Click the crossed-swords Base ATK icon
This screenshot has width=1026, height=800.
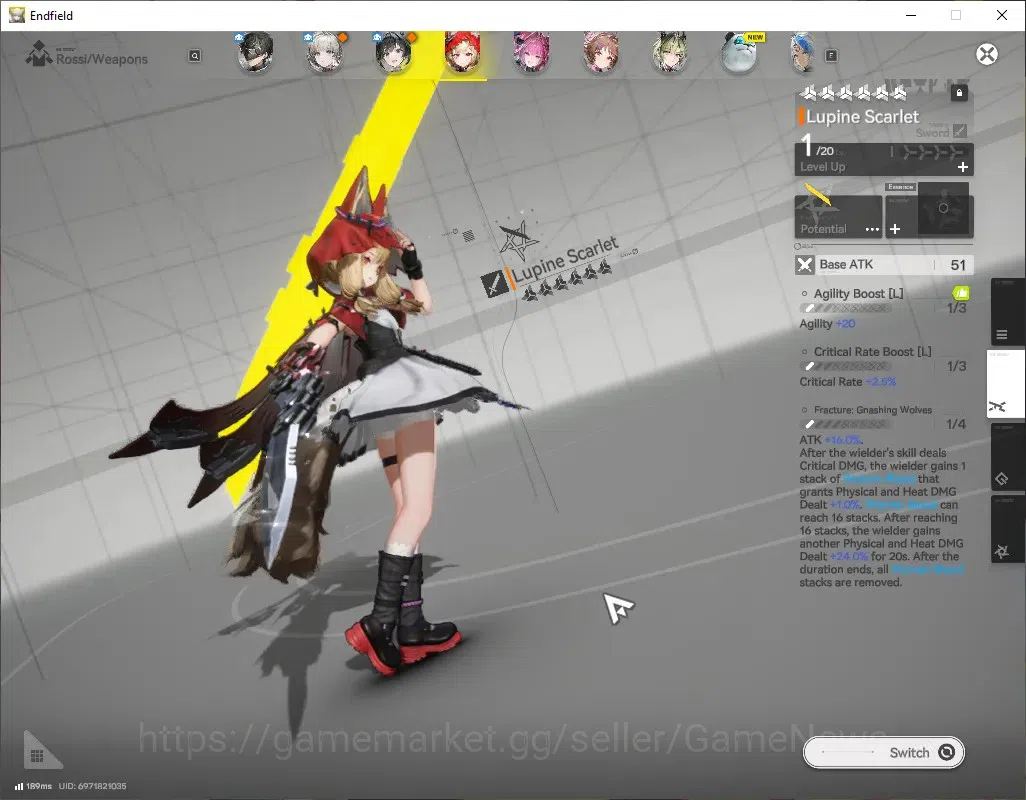(x=805, y=264)
